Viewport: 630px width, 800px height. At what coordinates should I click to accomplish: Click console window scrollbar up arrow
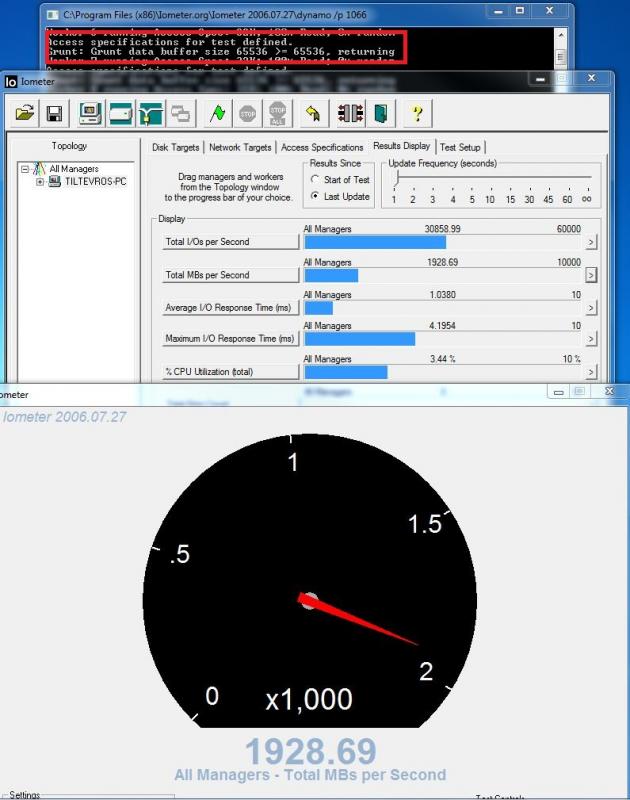tap(561, 35)
